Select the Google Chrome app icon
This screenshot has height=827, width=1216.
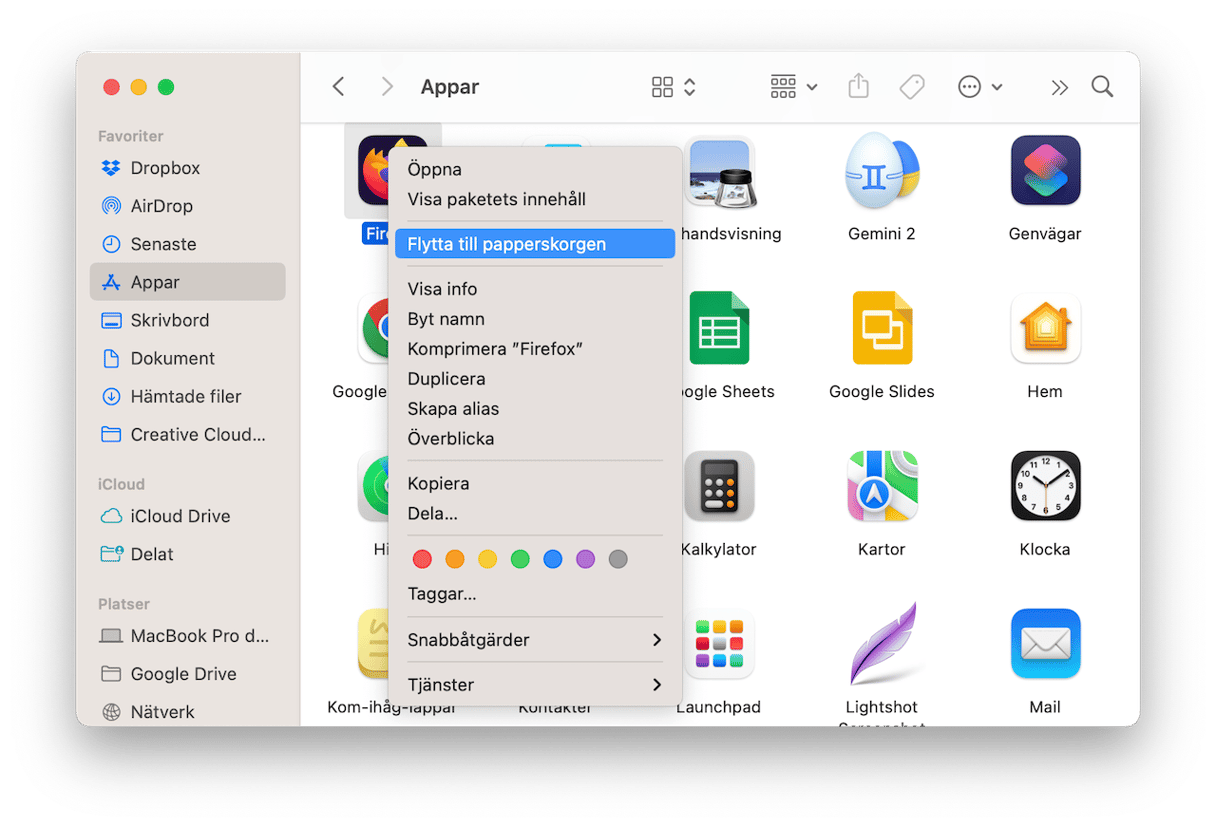[373, 328]
